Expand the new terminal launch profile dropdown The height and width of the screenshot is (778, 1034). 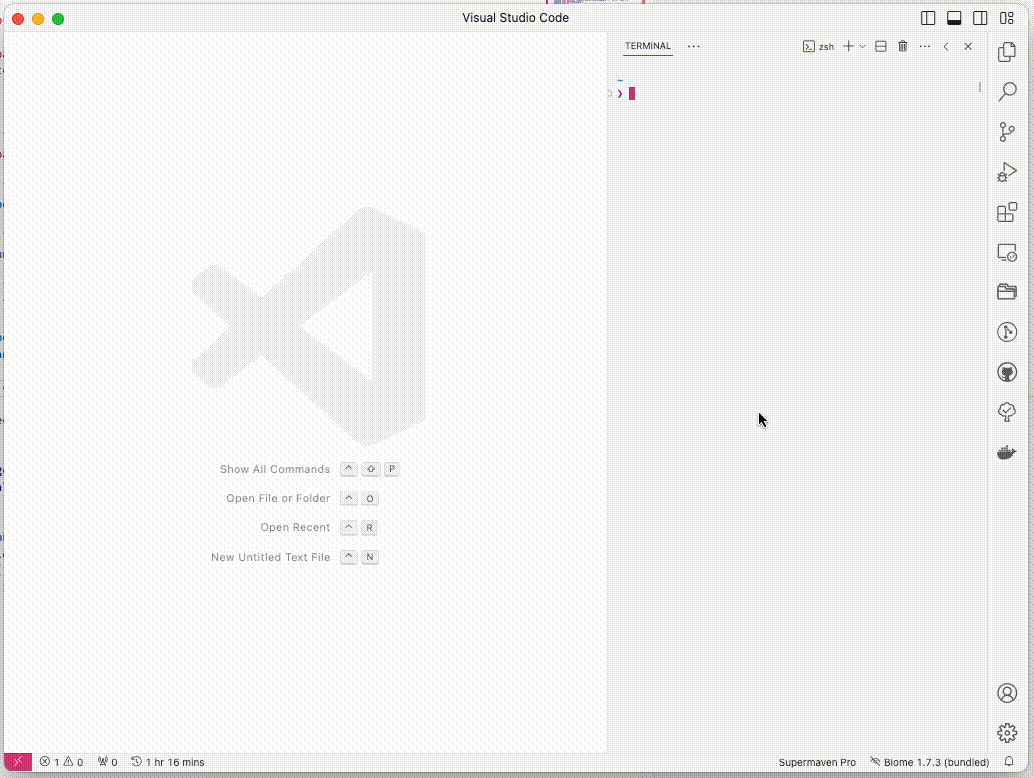point(863,47)
